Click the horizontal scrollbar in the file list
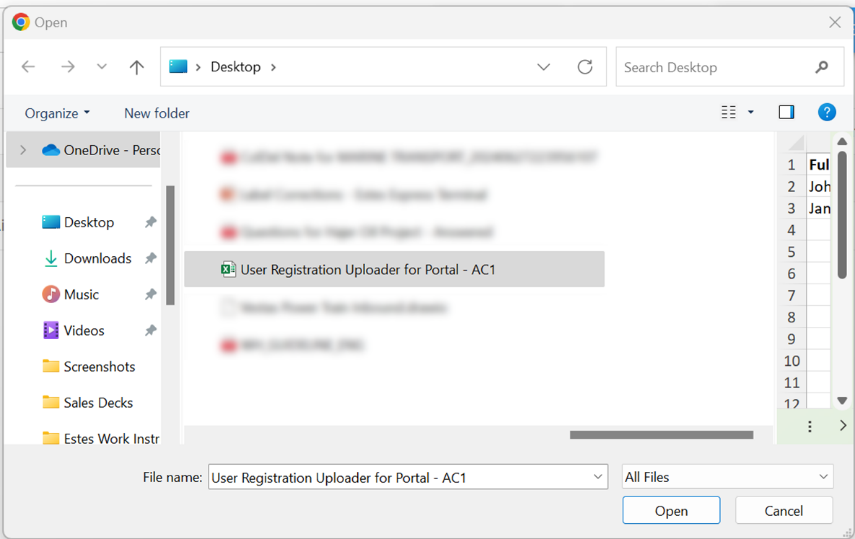855x539 pixels. pos(661,435)
